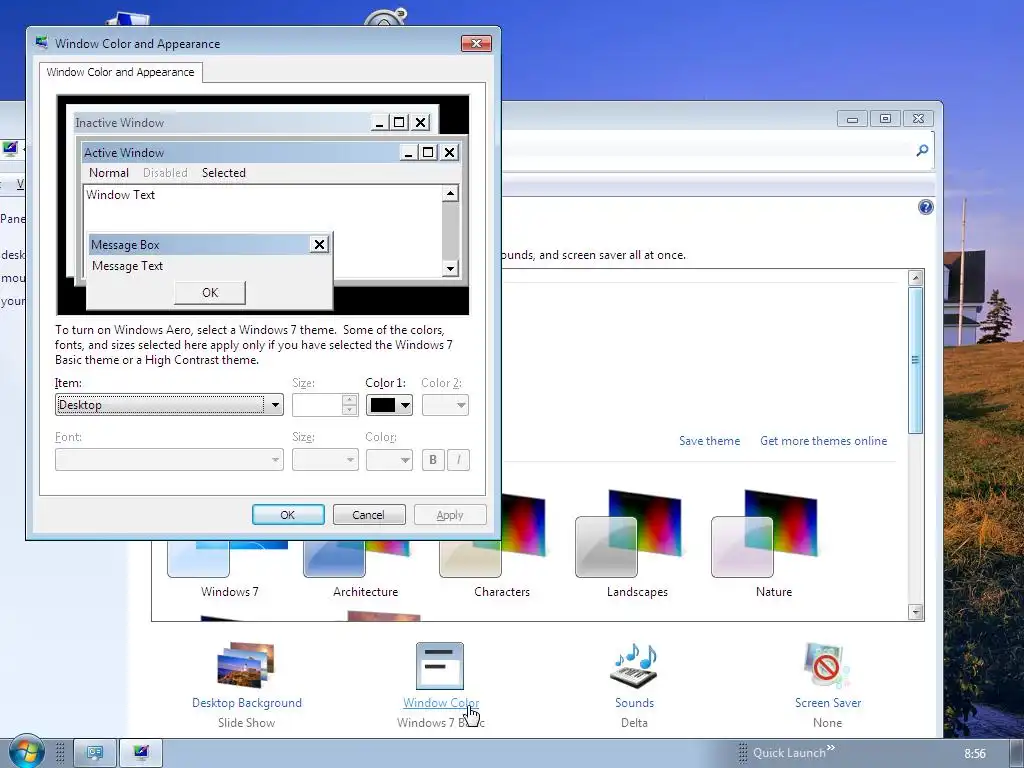The image size is (1024, 768).
Task: Expand Quick Launch toolbar chevron
Action: click(x=831, y=748)
